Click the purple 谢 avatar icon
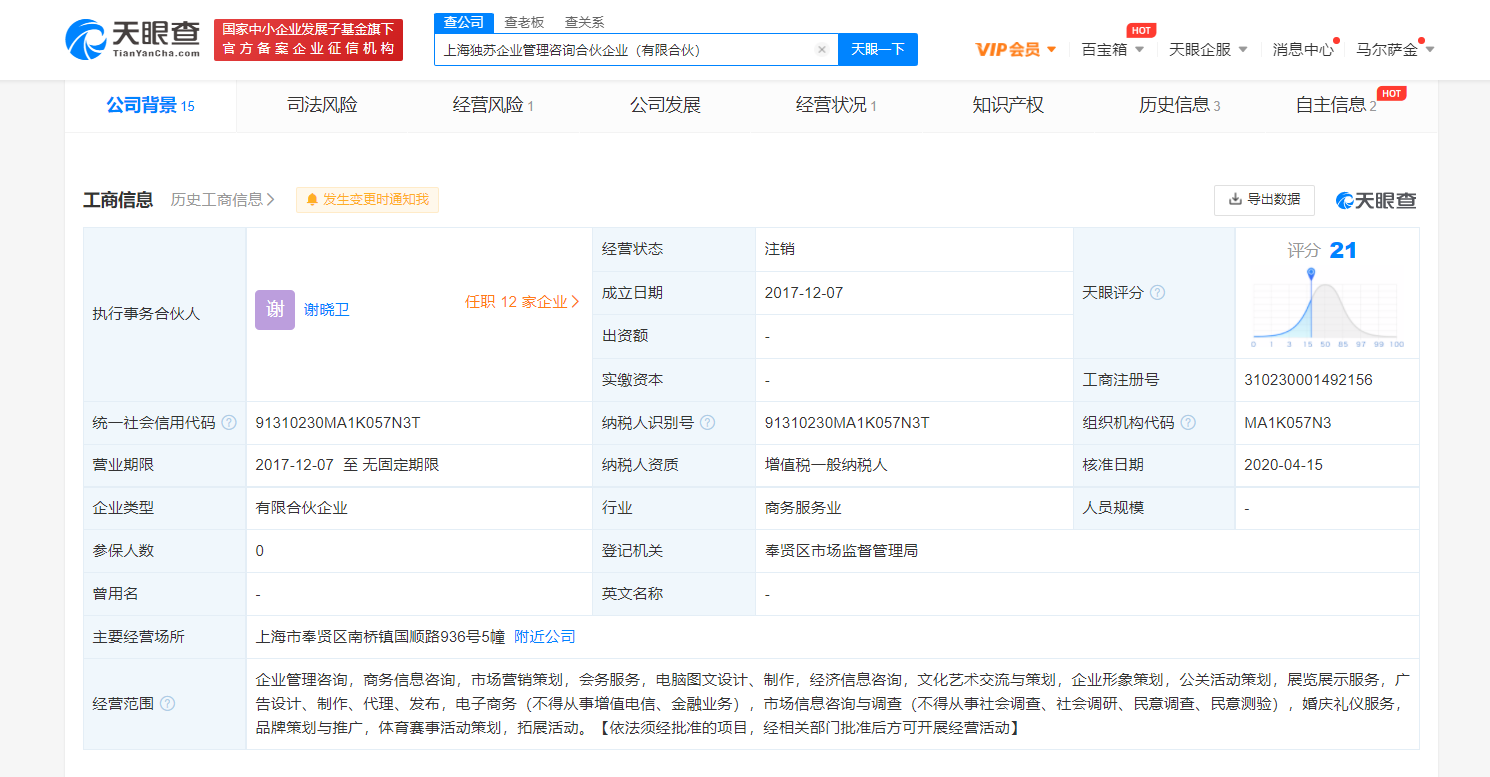 tap(275, 310)
